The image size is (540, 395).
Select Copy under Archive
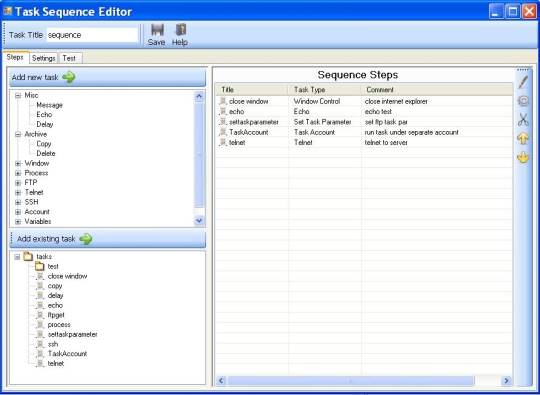pos(44,144)
